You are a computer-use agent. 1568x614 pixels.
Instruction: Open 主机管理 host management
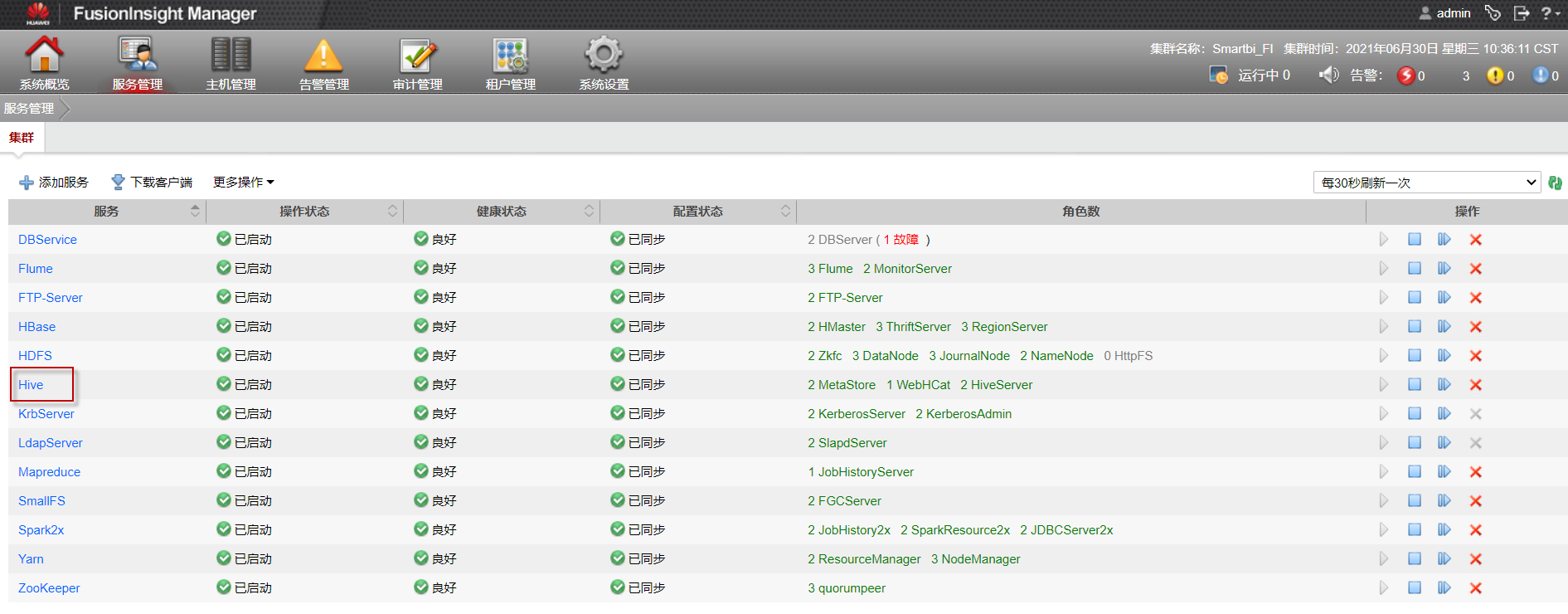[231, 64]
